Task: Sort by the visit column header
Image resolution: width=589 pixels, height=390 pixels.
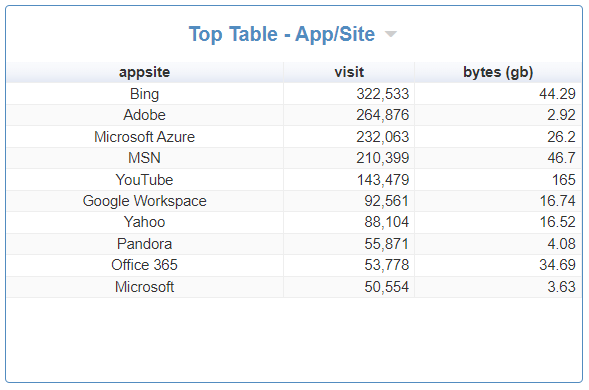Action: [x=349, y=72]
